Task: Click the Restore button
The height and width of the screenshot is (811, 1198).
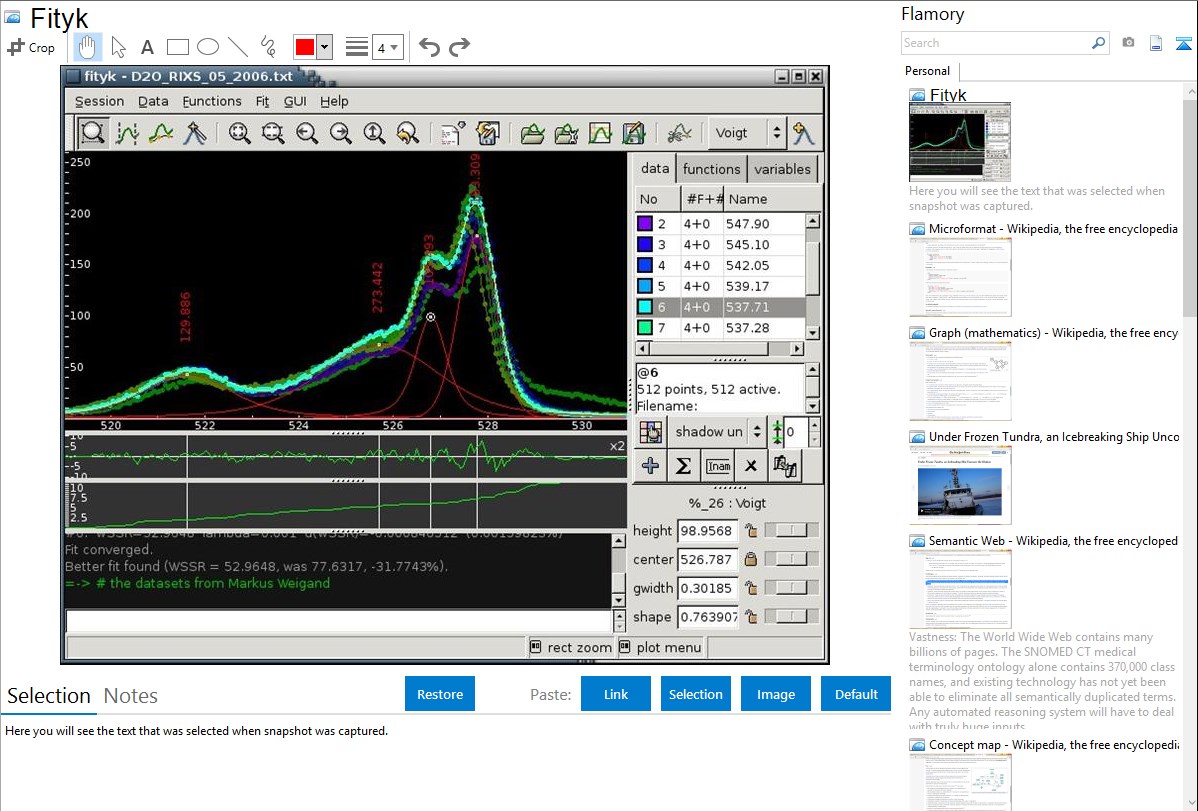Action: 440,694
